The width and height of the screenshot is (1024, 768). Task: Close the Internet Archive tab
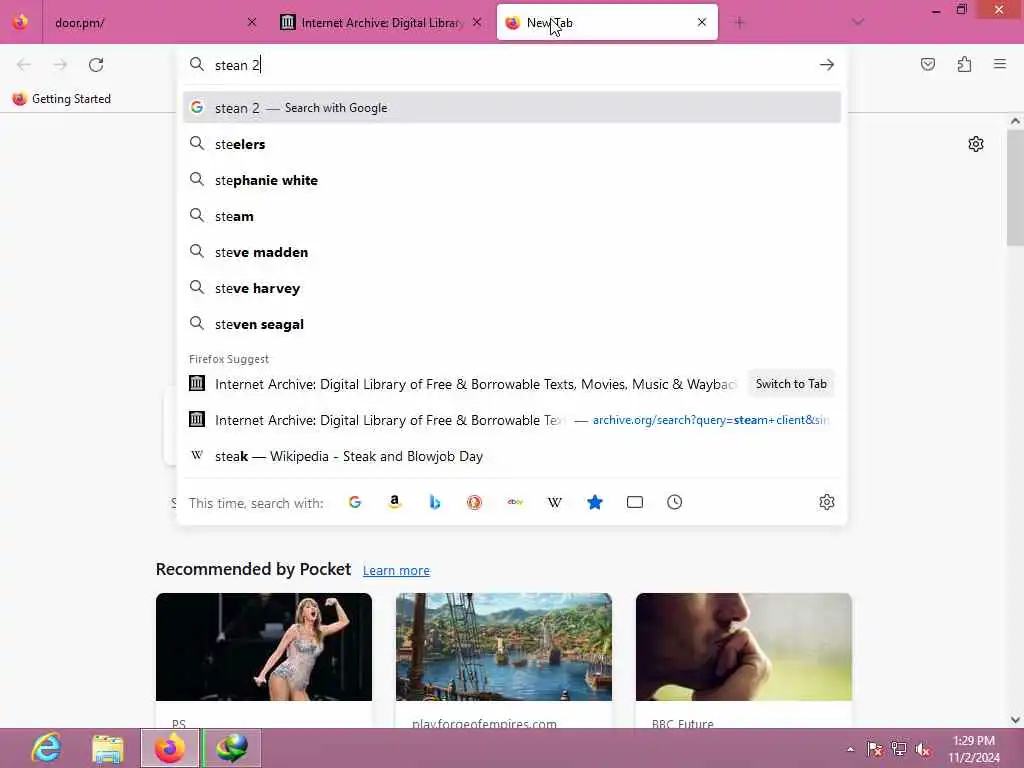coord(477,22)
